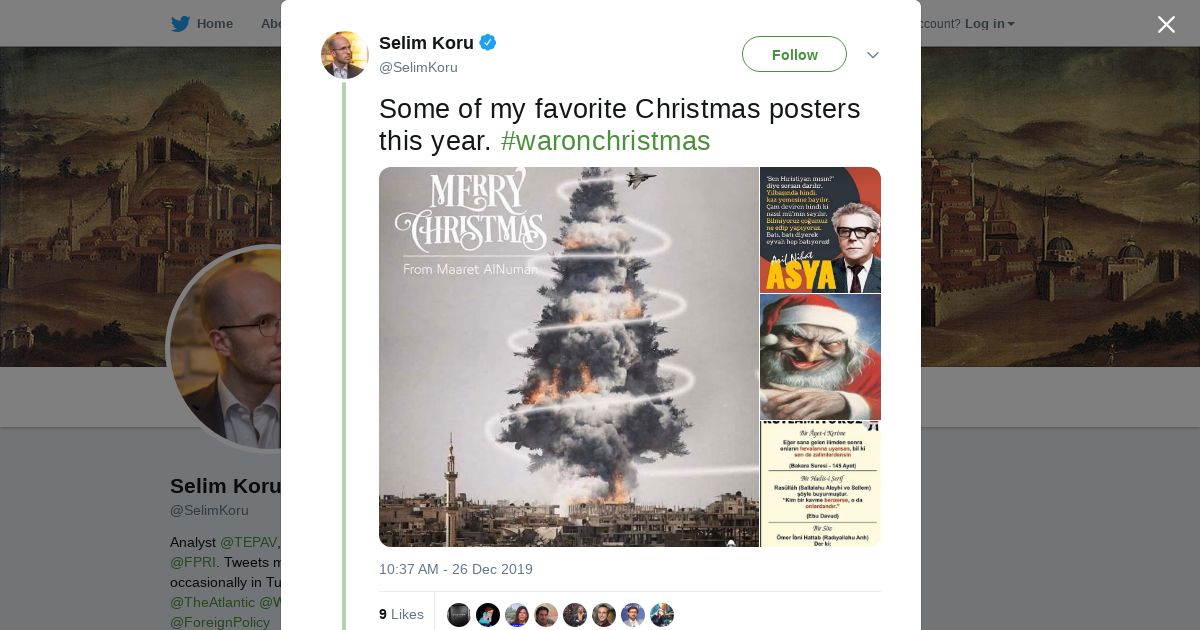Open the @TEPAV profile link
This screenshot has height=630, width=1200.
click(x=248, y=542)
